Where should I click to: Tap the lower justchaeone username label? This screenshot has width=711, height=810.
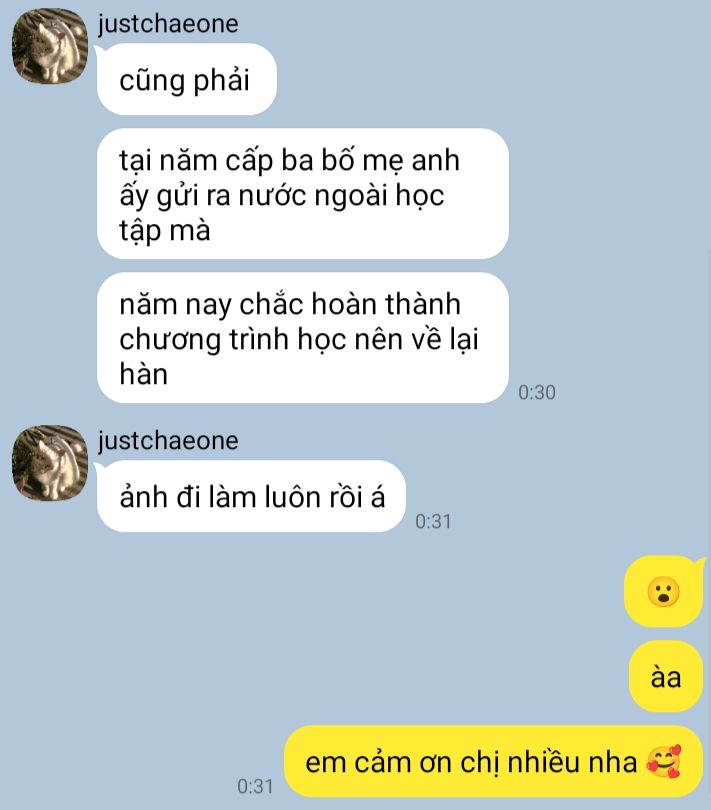168,441
